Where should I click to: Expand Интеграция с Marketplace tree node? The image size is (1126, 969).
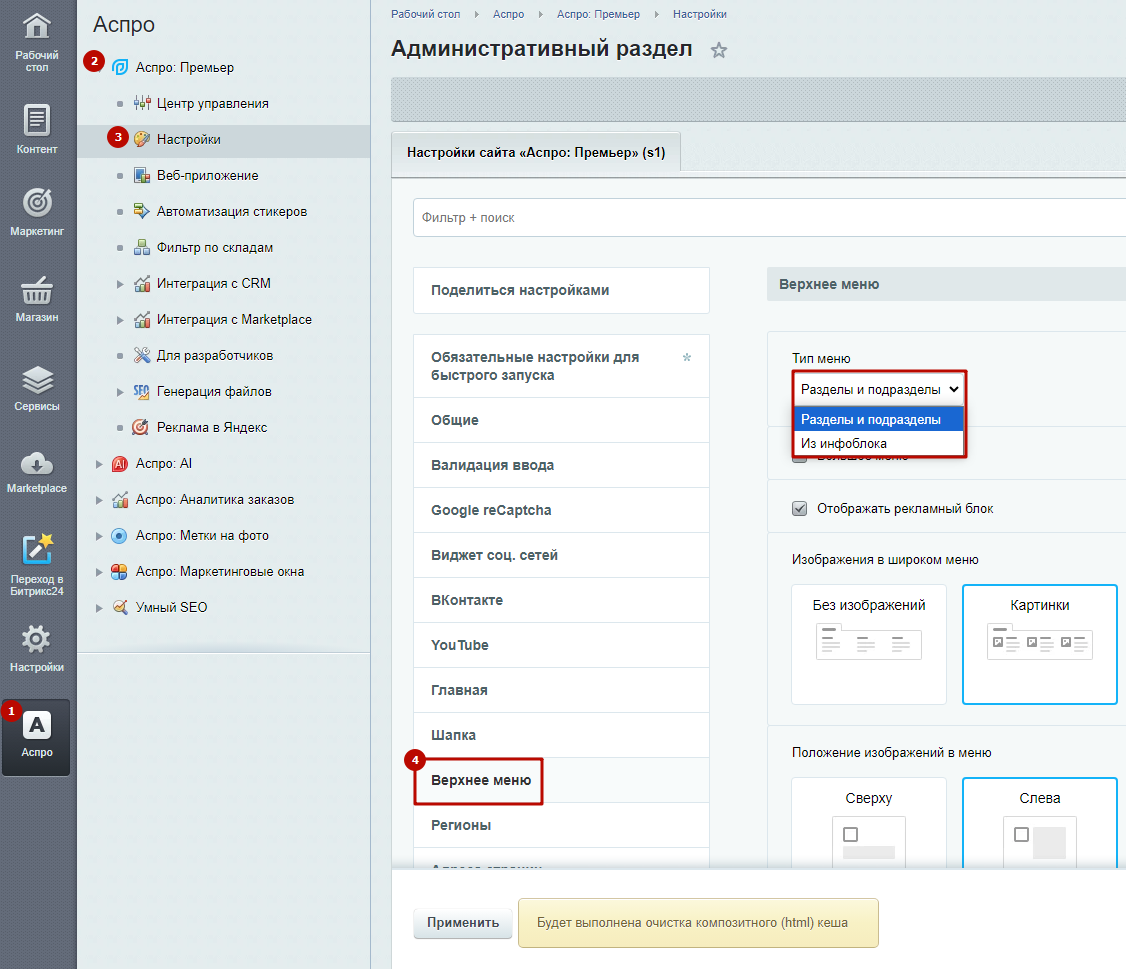[x=120, y=320]
